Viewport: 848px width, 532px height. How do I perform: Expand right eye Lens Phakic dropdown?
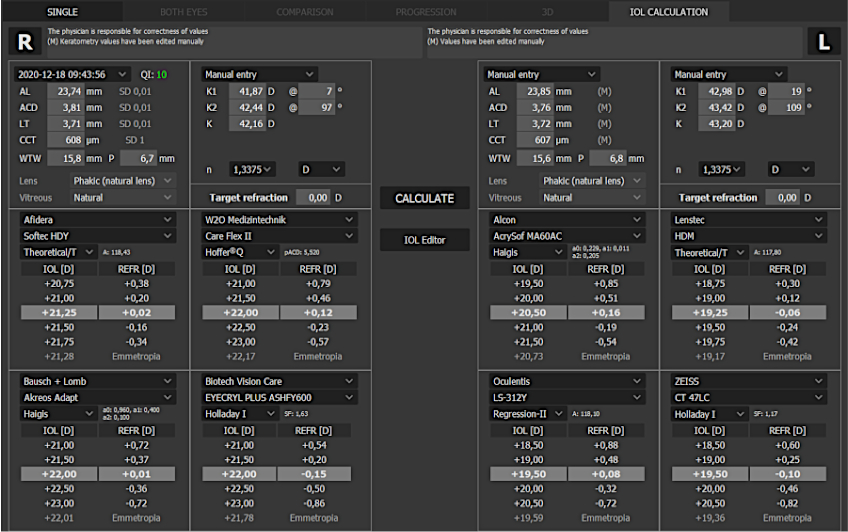coord(122,181)
